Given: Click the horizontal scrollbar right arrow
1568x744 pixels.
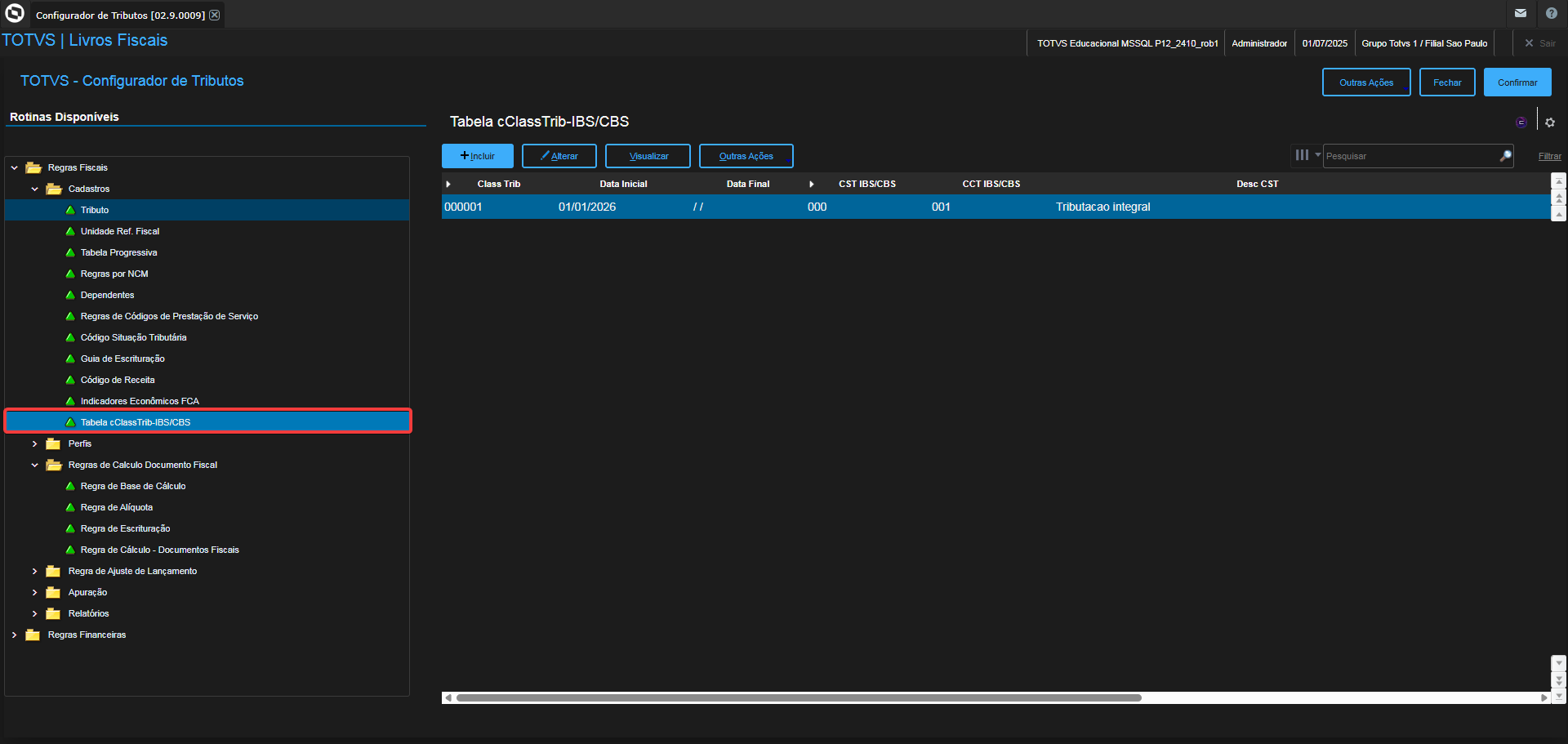Looking at the screenshot, I should tap(1543, 697).
